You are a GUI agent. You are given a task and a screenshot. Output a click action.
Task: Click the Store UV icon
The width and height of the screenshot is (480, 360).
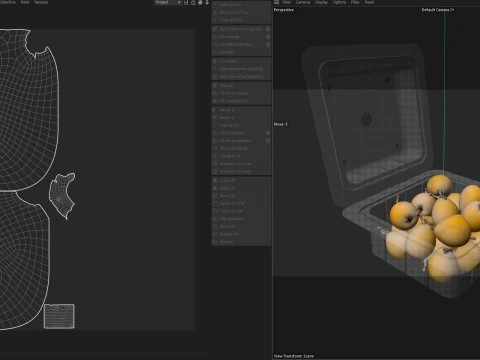tap(215, 226)
